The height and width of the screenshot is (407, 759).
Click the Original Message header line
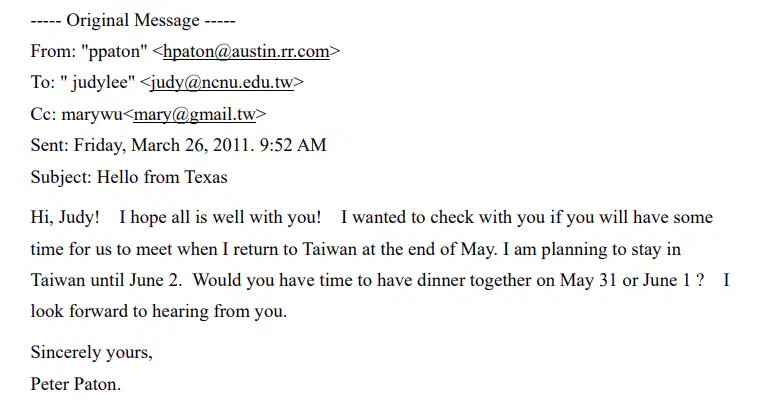tap(133, 20)
